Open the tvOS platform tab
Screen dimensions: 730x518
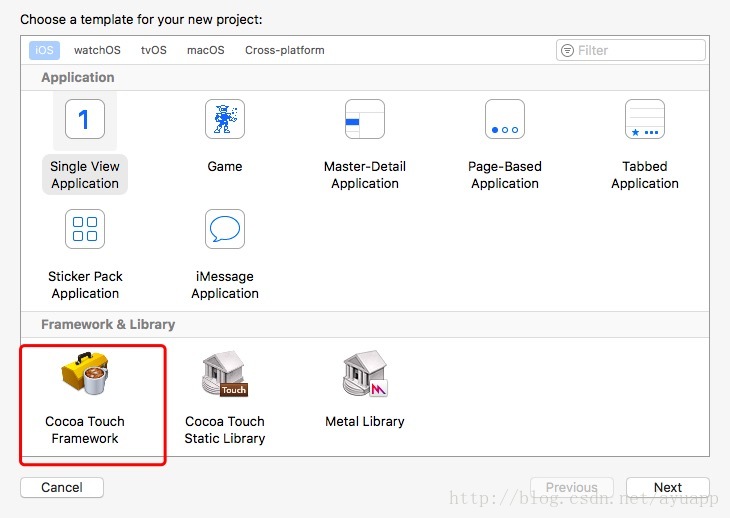(154, 50)
